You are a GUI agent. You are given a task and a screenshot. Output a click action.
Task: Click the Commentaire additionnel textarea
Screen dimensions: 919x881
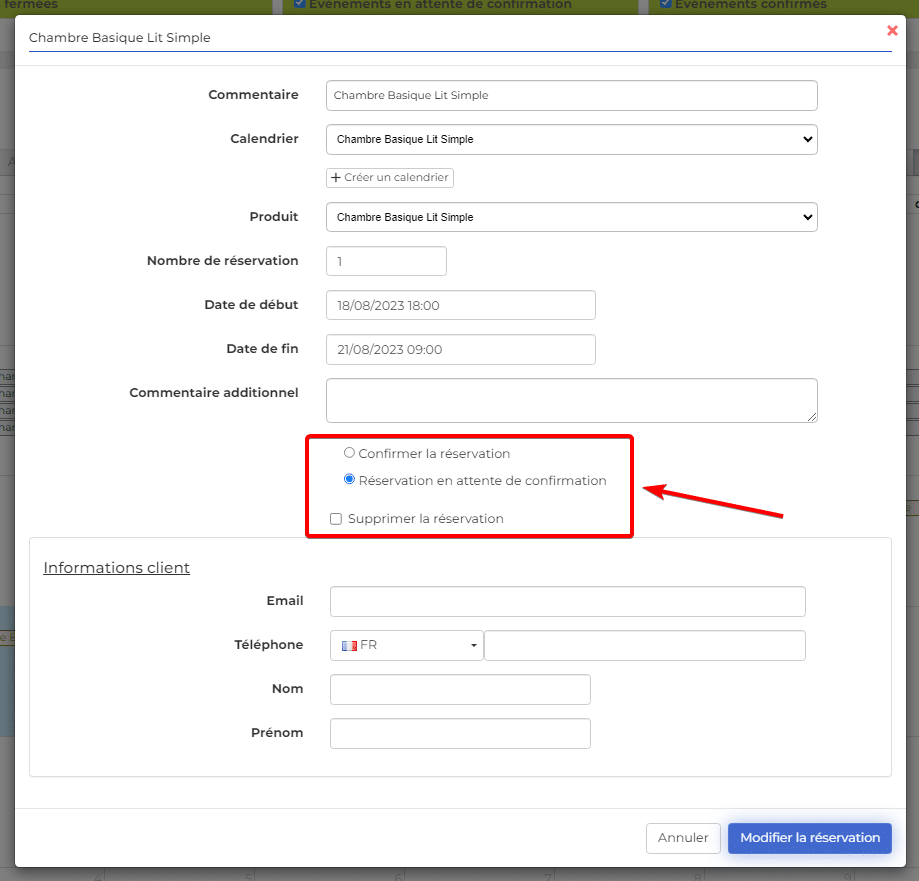(x=571, y=400)
